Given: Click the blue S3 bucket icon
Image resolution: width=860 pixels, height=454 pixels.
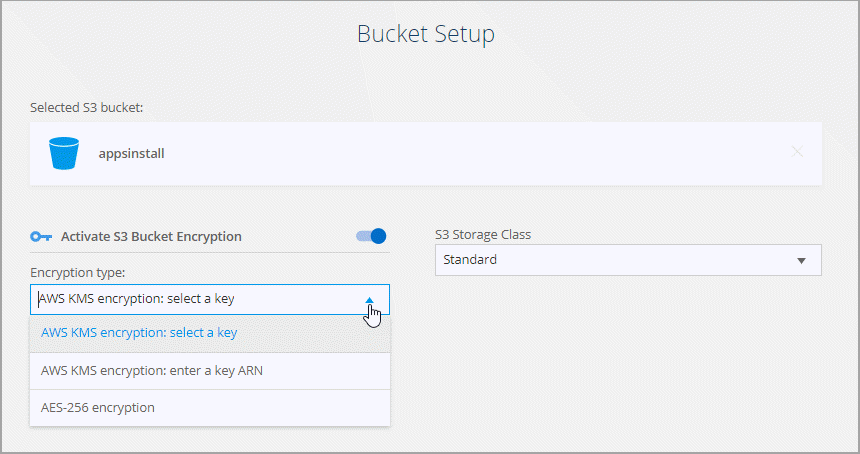Looking at the screenshot, I should (63, 153).
